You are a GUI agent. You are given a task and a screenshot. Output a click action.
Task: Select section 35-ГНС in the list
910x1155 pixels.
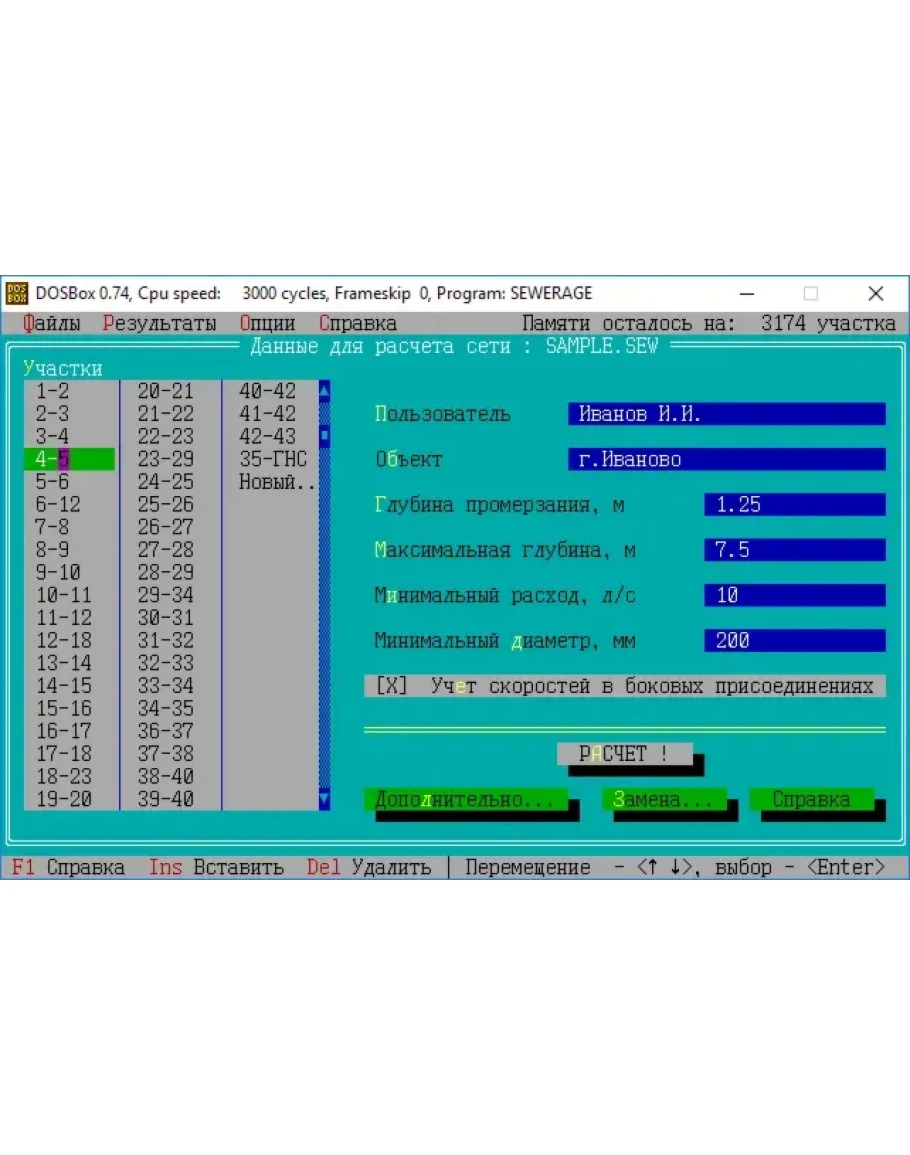272,460
